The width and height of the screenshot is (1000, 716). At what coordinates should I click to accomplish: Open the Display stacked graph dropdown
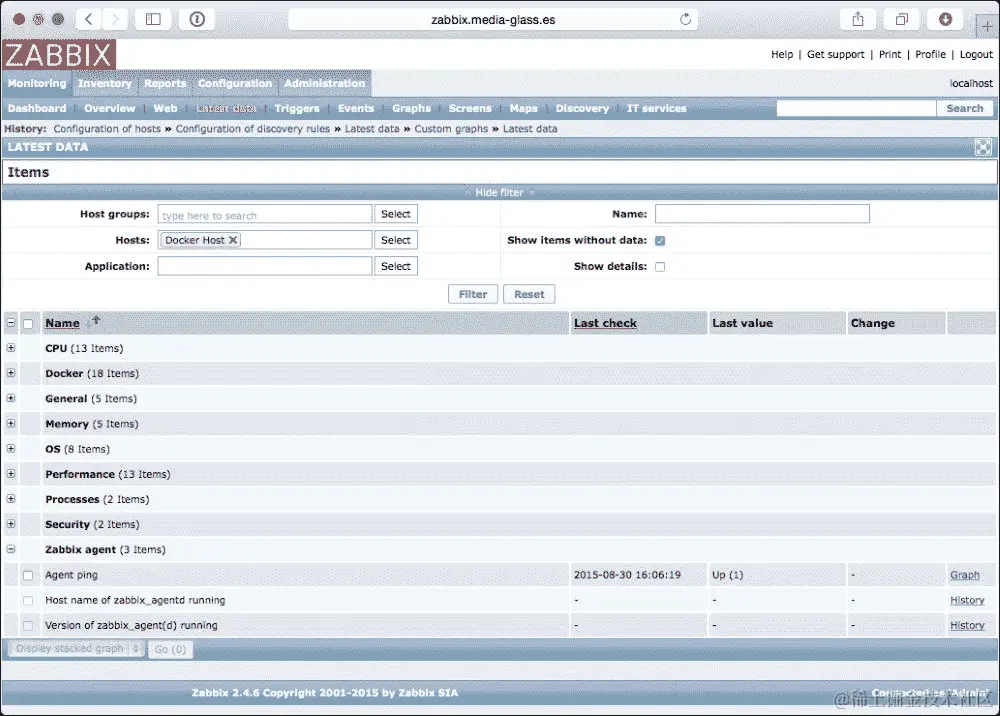[75, 648]
